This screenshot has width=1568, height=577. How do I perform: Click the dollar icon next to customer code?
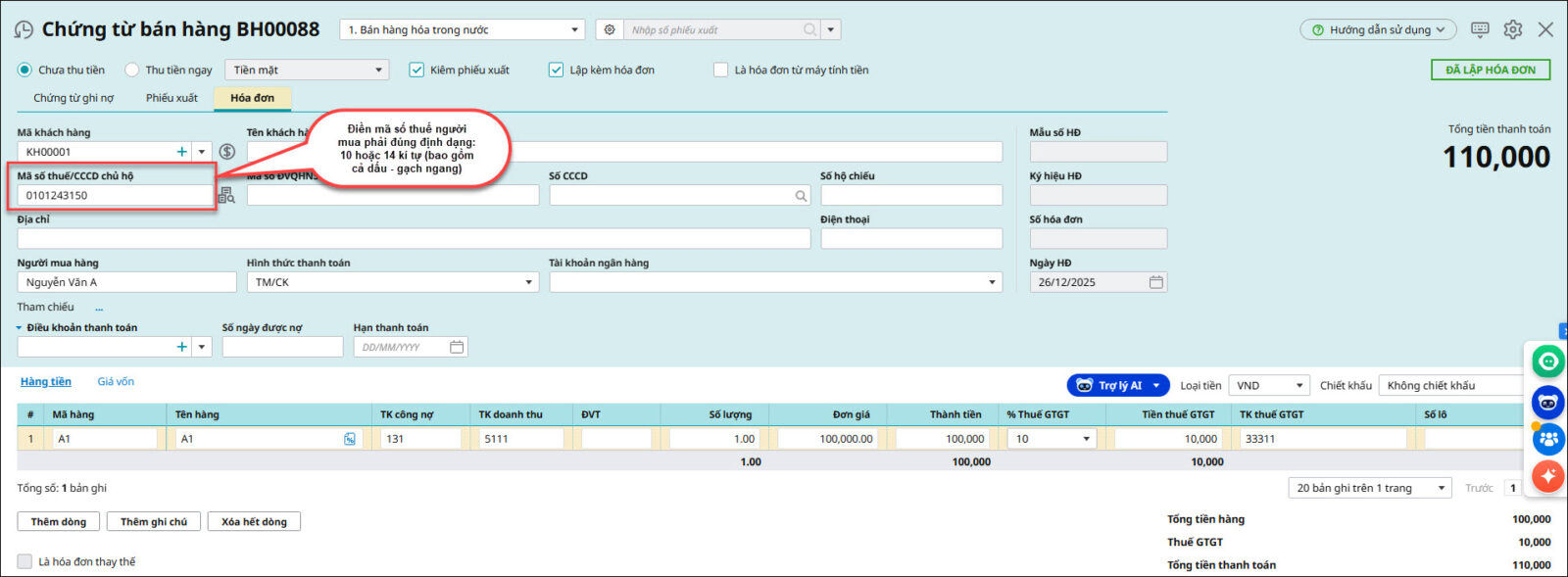click(227, 152)
